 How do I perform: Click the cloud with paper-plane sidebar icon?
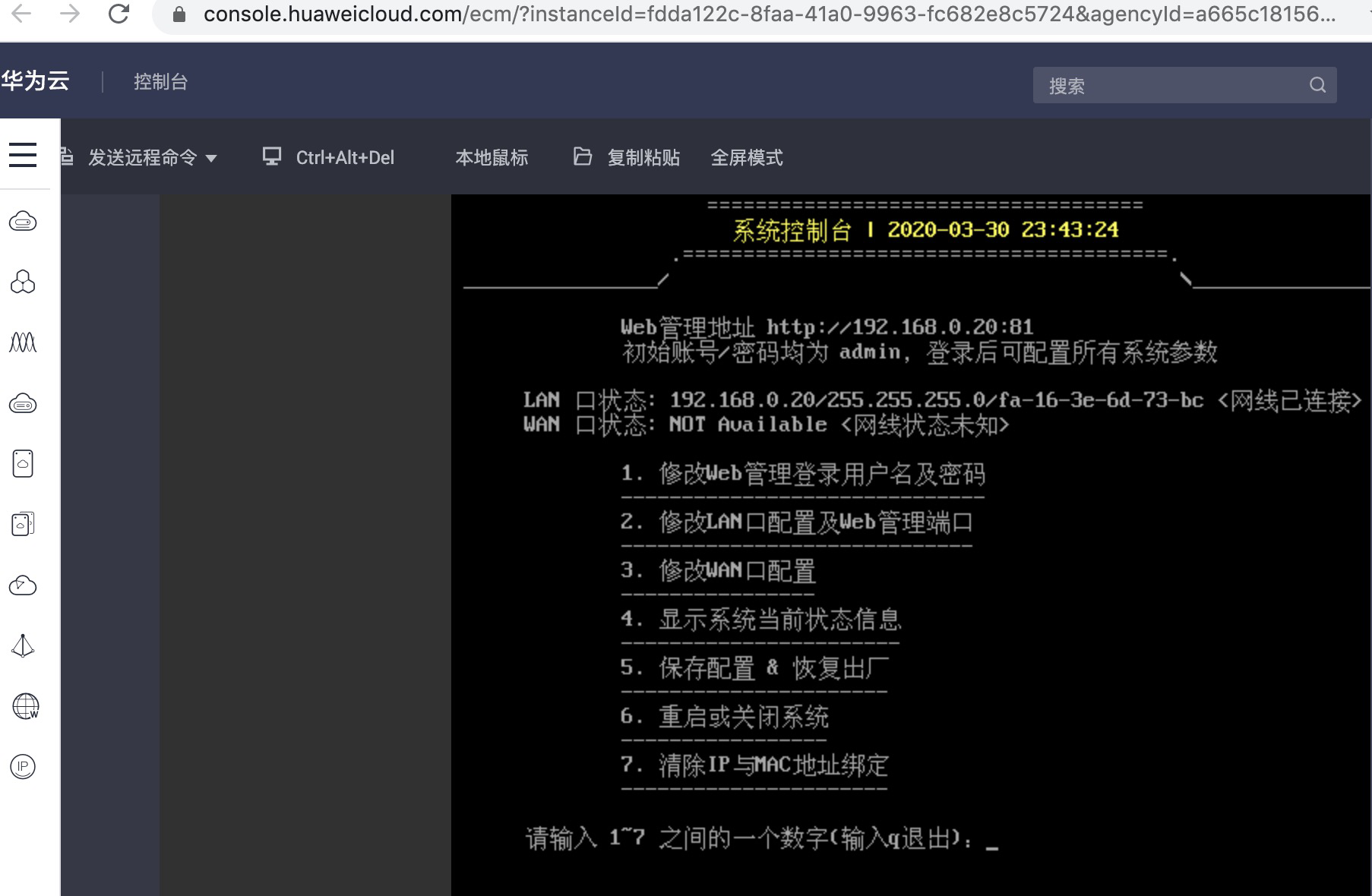click(x=23, y=585)
